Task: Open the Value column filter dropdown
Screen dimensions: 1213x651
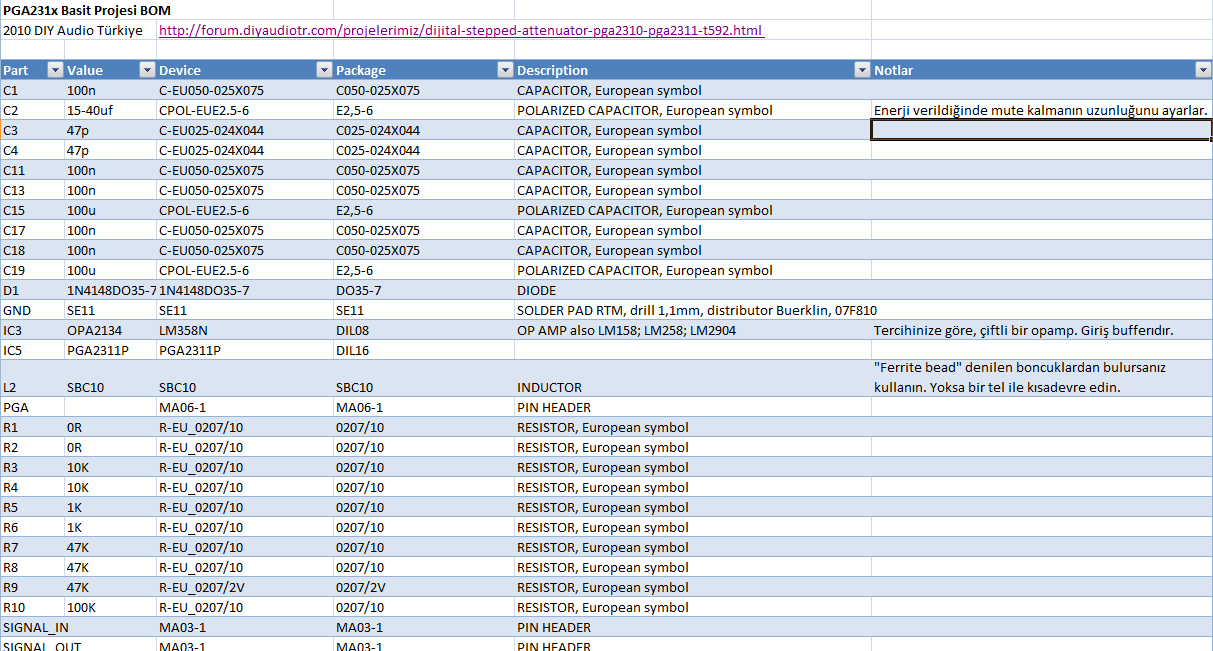Action: point(147,70)
